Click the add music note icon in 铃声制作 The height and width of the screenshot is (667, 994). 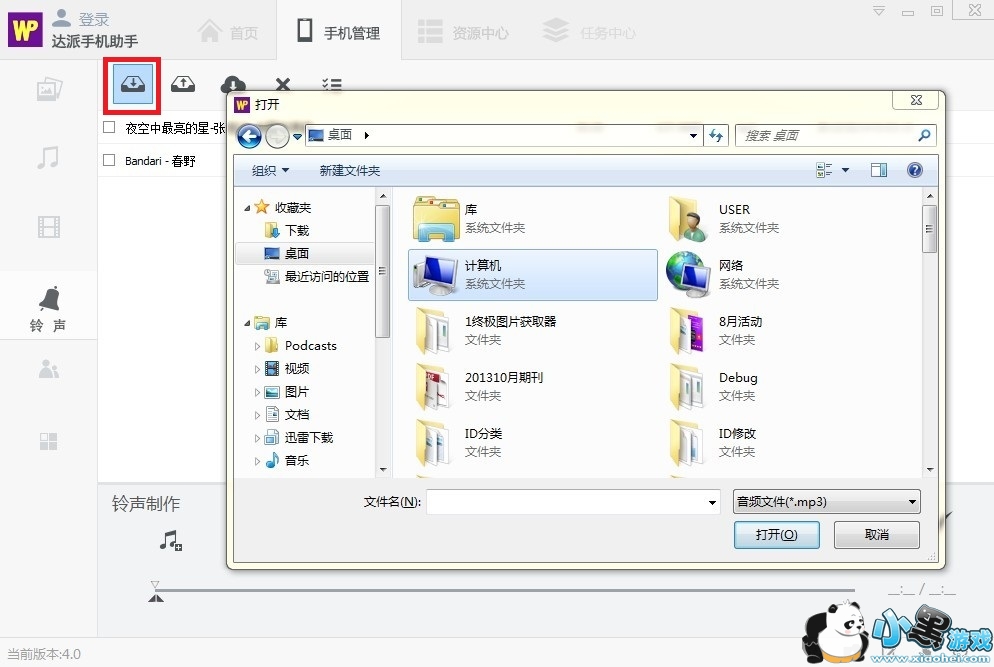(171, 541)
